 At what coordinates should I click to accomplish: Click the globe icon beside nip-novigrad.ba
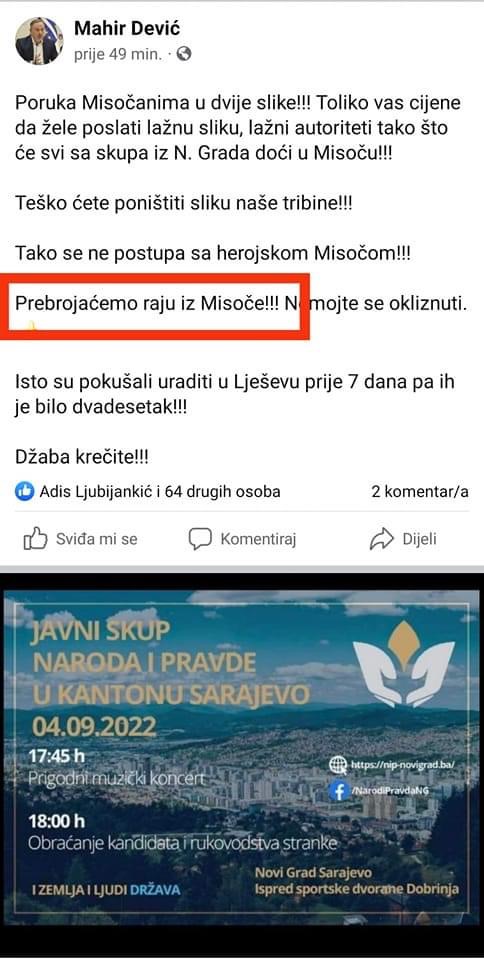[338, 765]
